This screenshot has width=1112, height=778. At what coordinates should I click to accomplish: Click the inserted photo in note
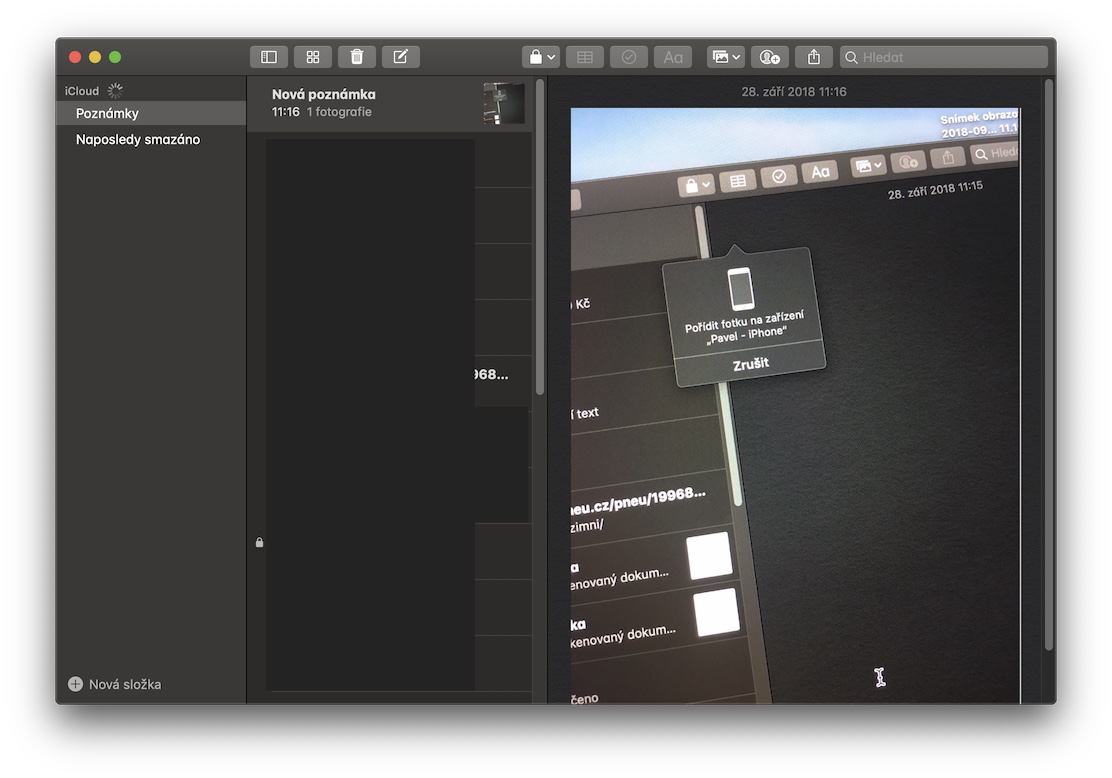[x=795, y=406]
